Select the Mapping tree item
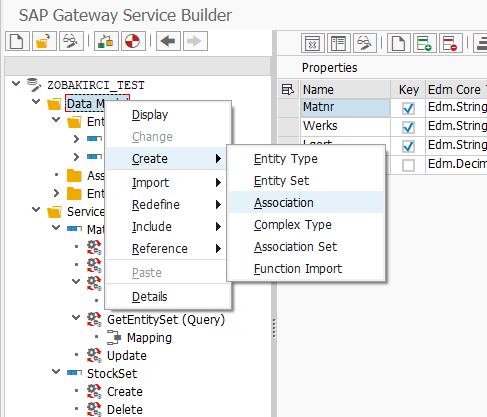 (x=149, y=338)
